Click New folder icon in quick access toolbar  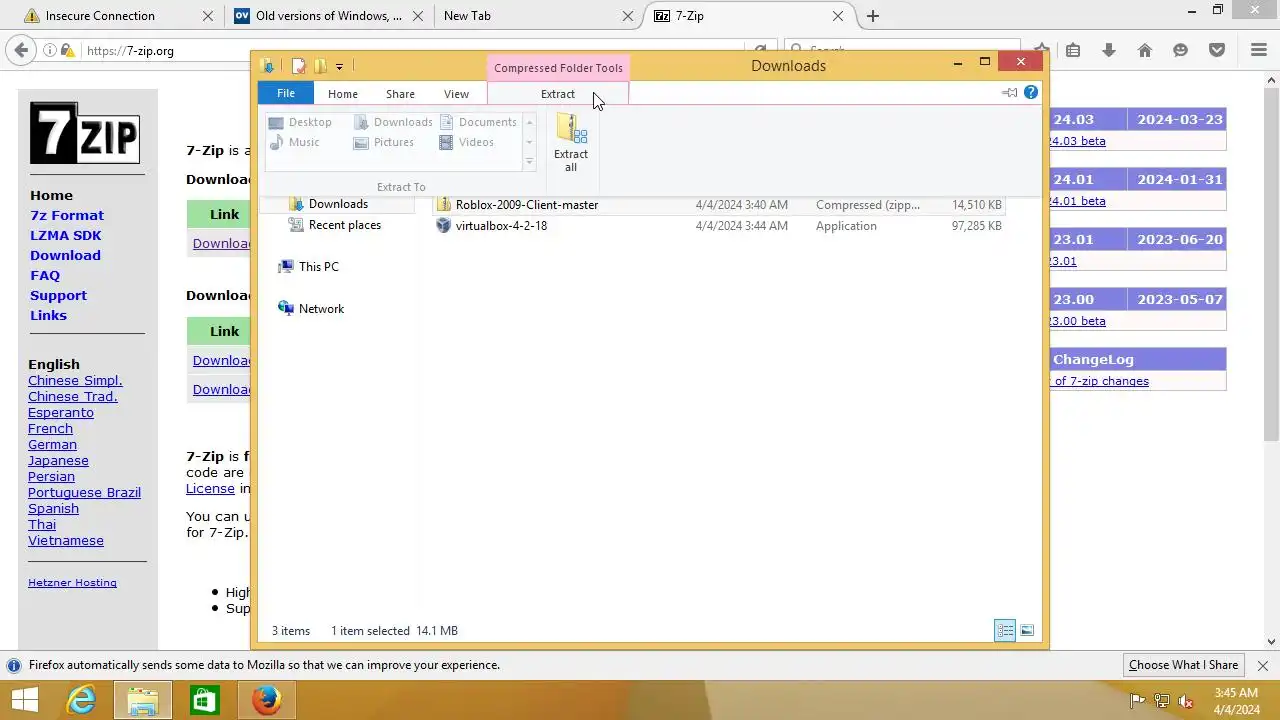click(320, 66)
